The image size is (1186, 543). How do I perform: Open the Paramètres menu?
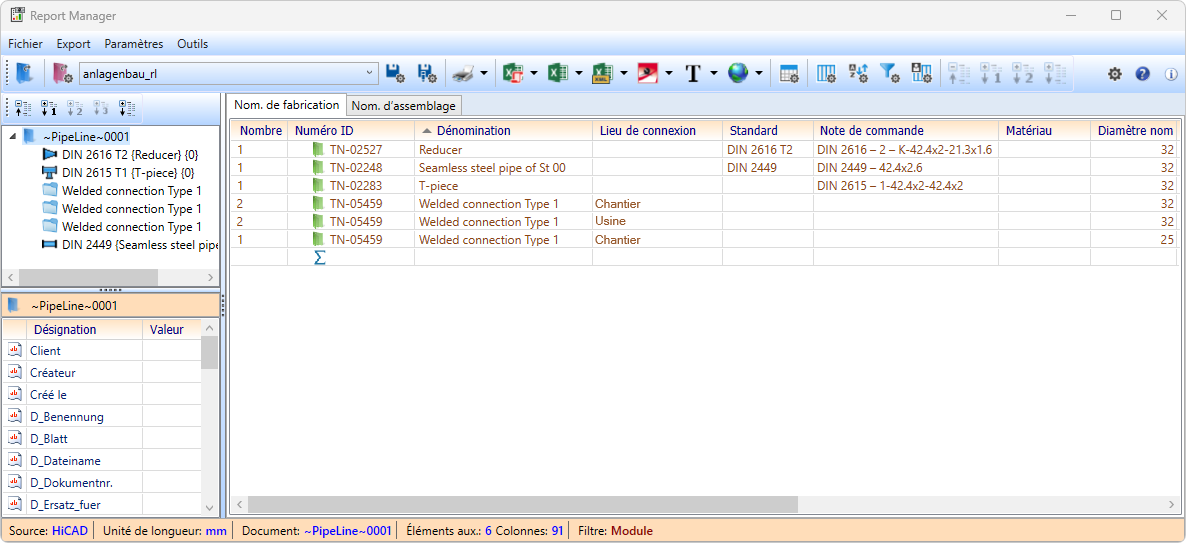click(133, 44)
